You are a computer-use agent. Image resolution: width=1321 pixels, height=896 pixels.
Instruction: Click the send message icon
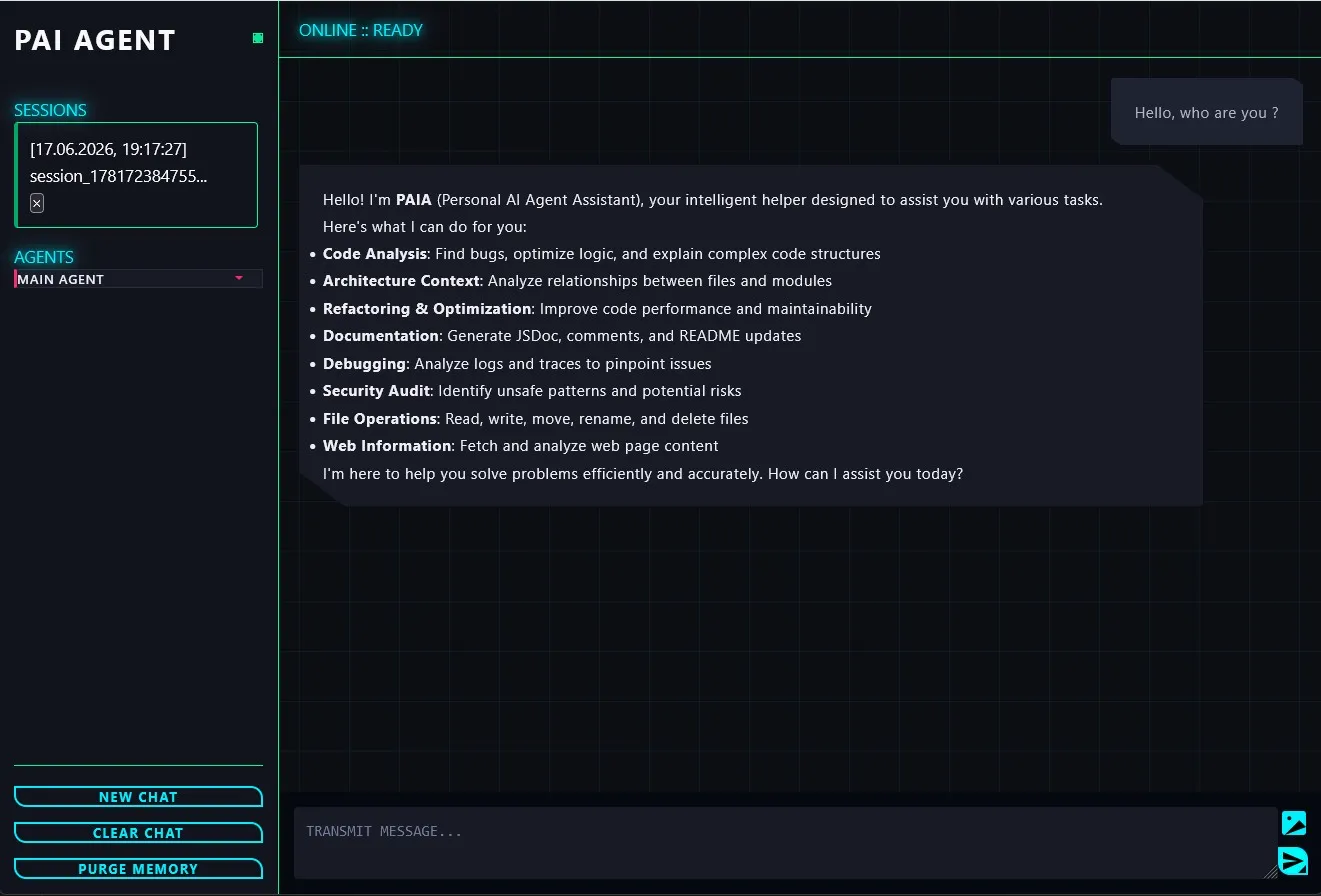point(1293,861)
